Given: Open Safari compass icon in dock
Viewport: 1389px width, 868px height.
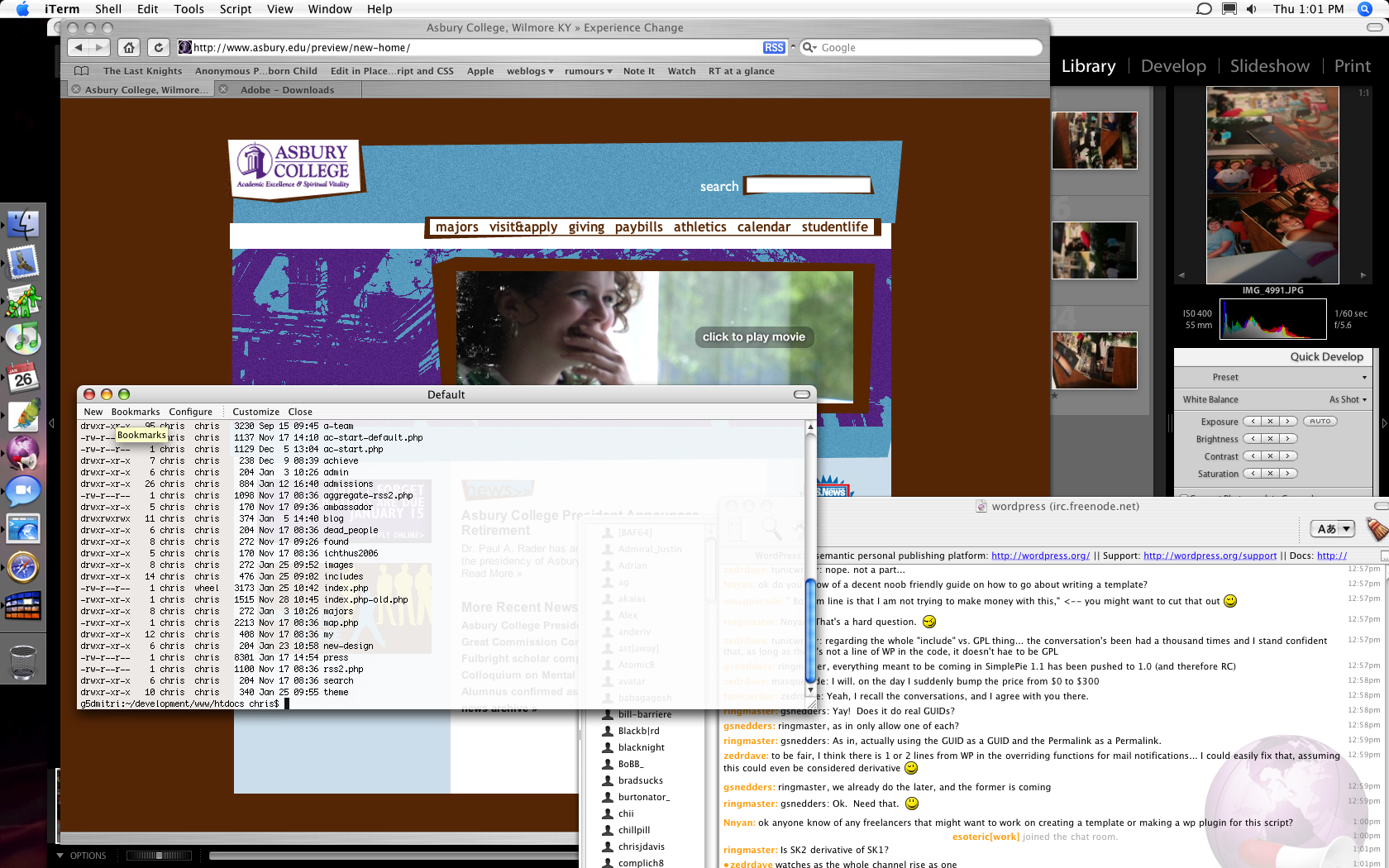Looking at the screenshot, I should click(x=23, y=567).
